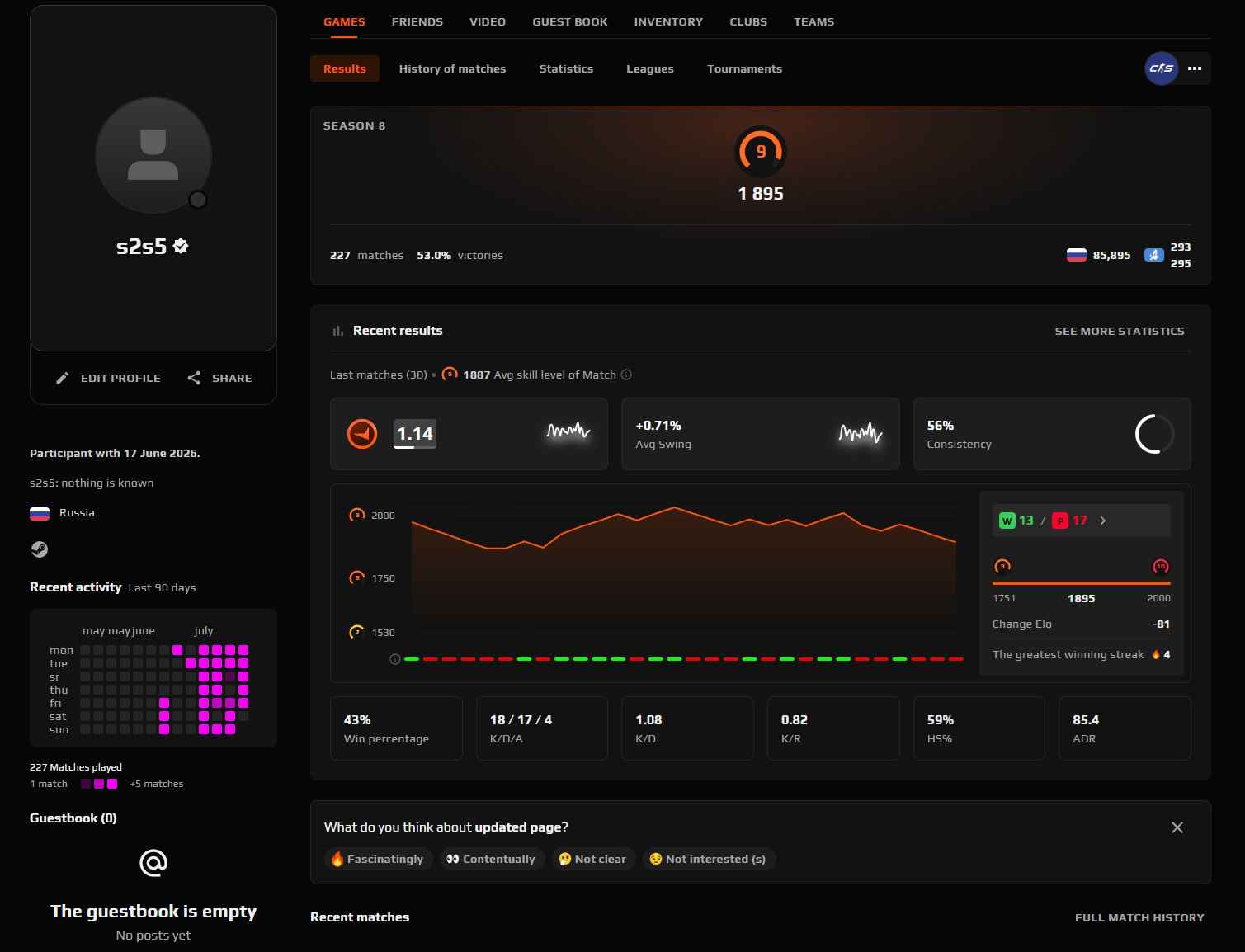The width and height of the screenshot is (1245, 952).
Task: Expand the 13 wins / 17 losses chevron
Action: [x=1103, y=521]
